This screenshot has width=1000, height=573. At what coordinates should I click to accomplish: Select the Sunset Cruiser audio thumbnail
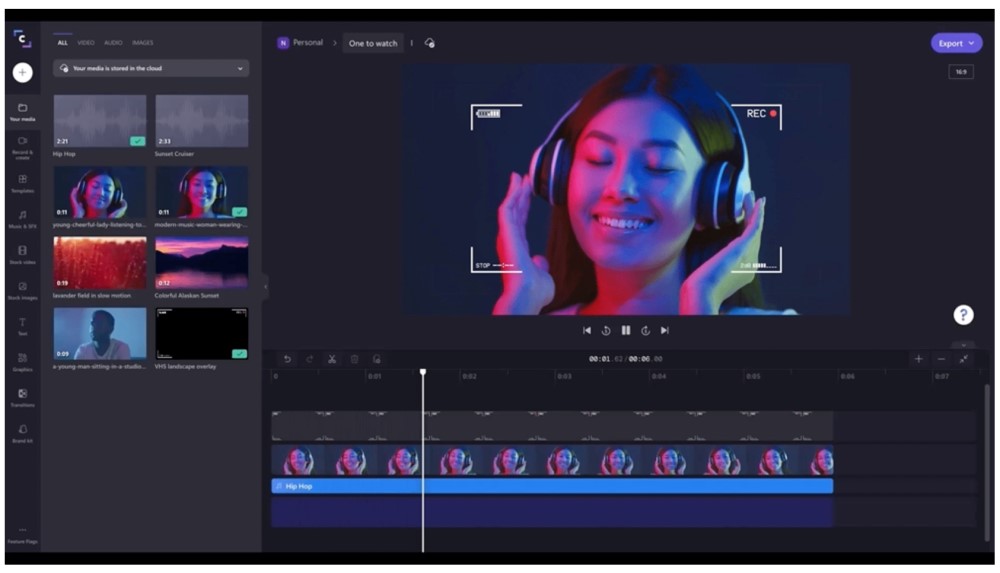[202, 121]
